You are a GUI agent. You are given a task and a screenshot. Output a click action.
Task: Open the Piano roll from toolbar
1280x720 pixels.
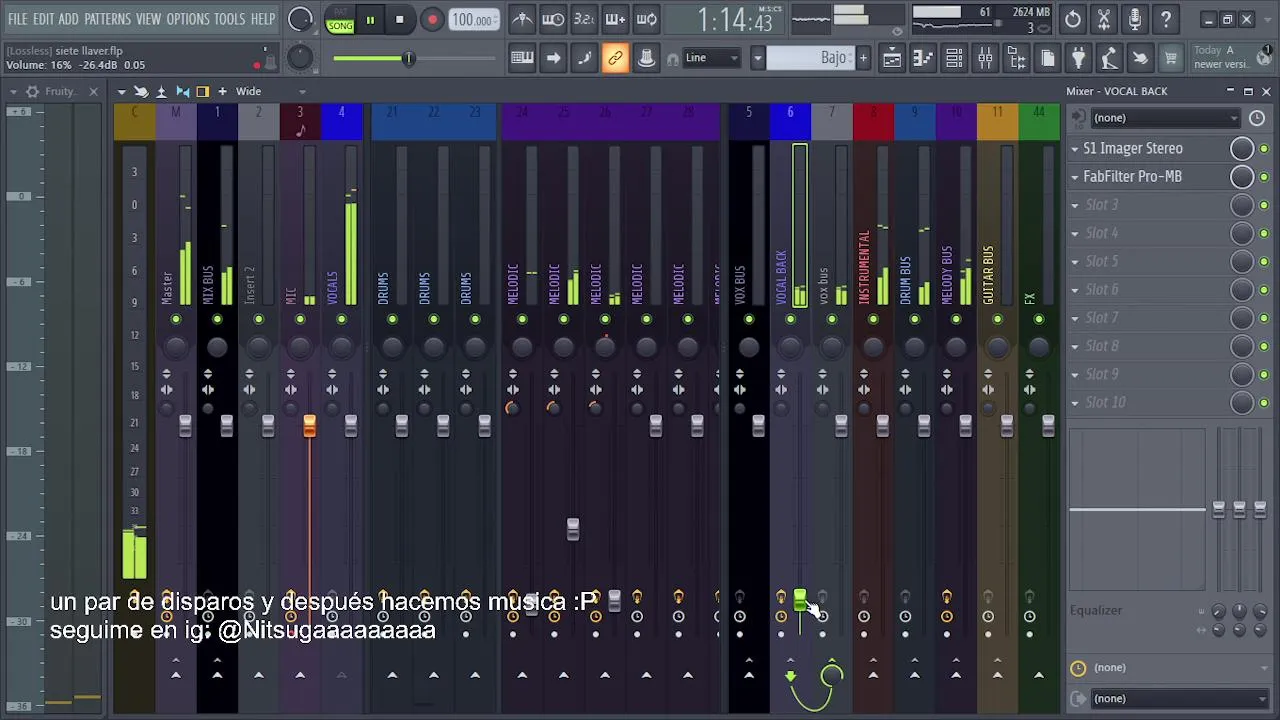923,59
